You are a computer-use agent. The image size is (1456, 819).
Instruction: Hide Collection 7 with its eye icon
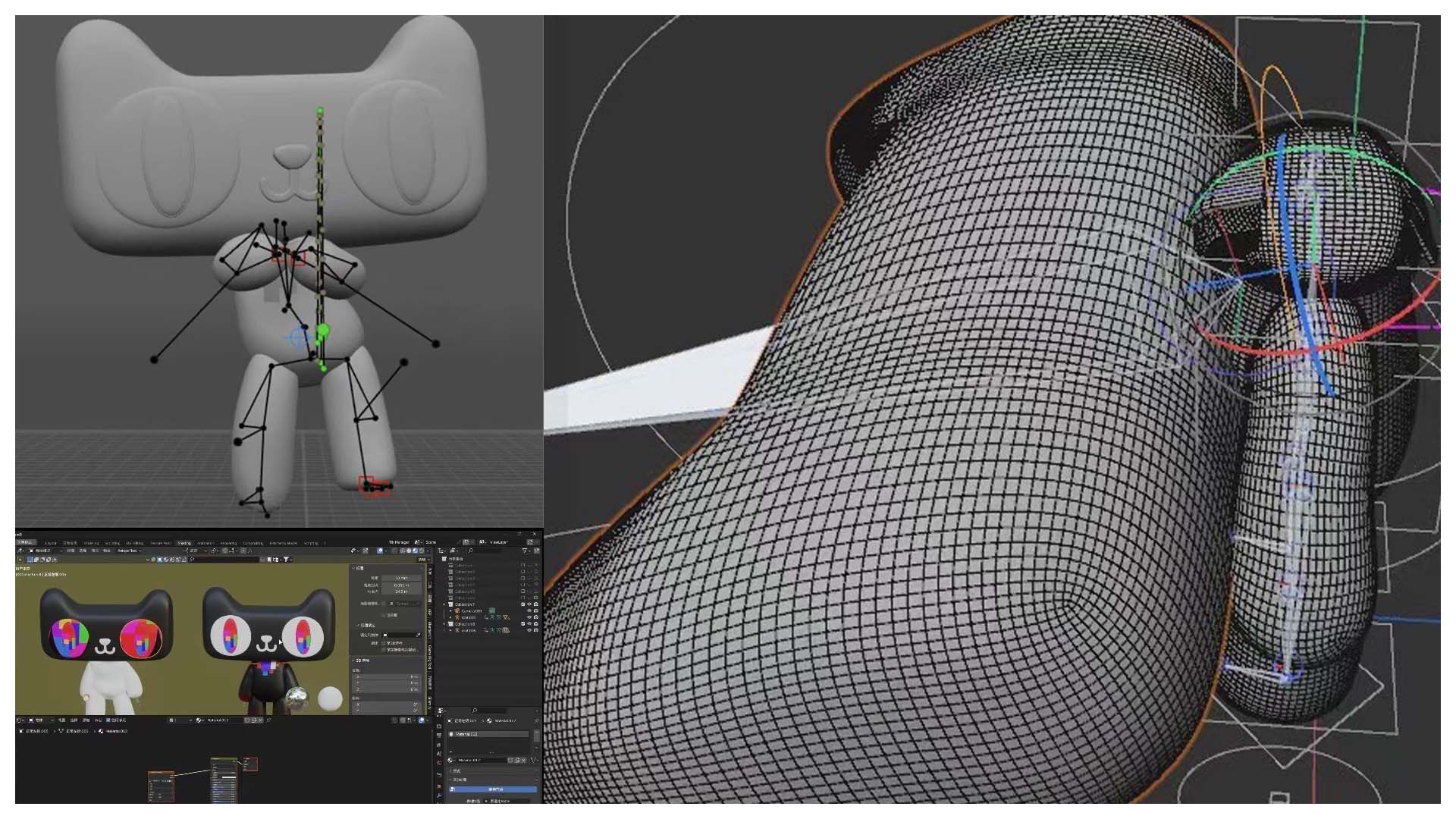click(529, 604)
